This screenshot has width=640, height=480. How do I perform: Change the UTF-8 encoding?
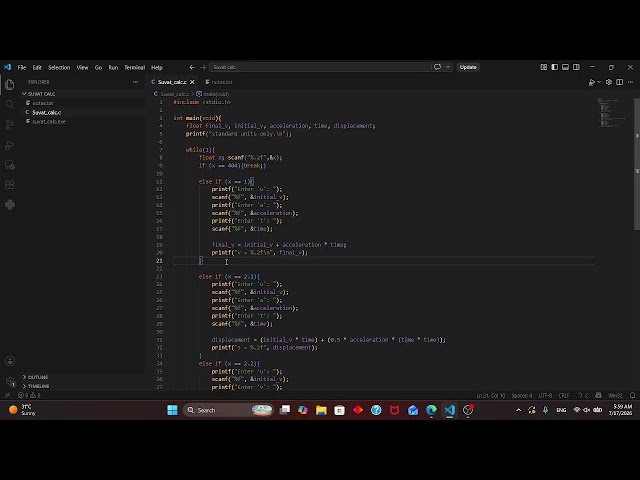coord(545,396)
